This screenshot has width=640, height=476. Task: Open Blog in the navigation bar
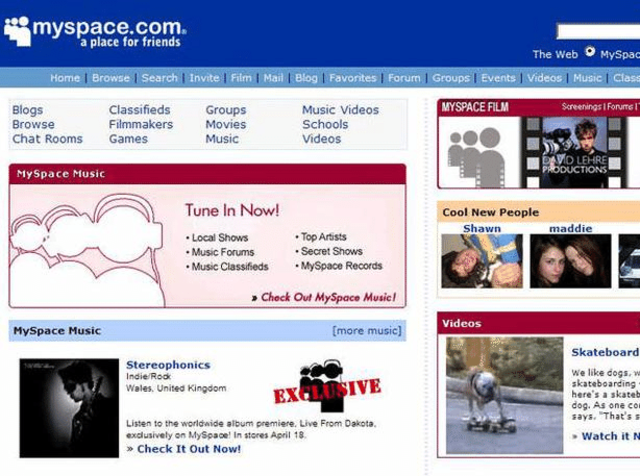[x=306, y=78]
